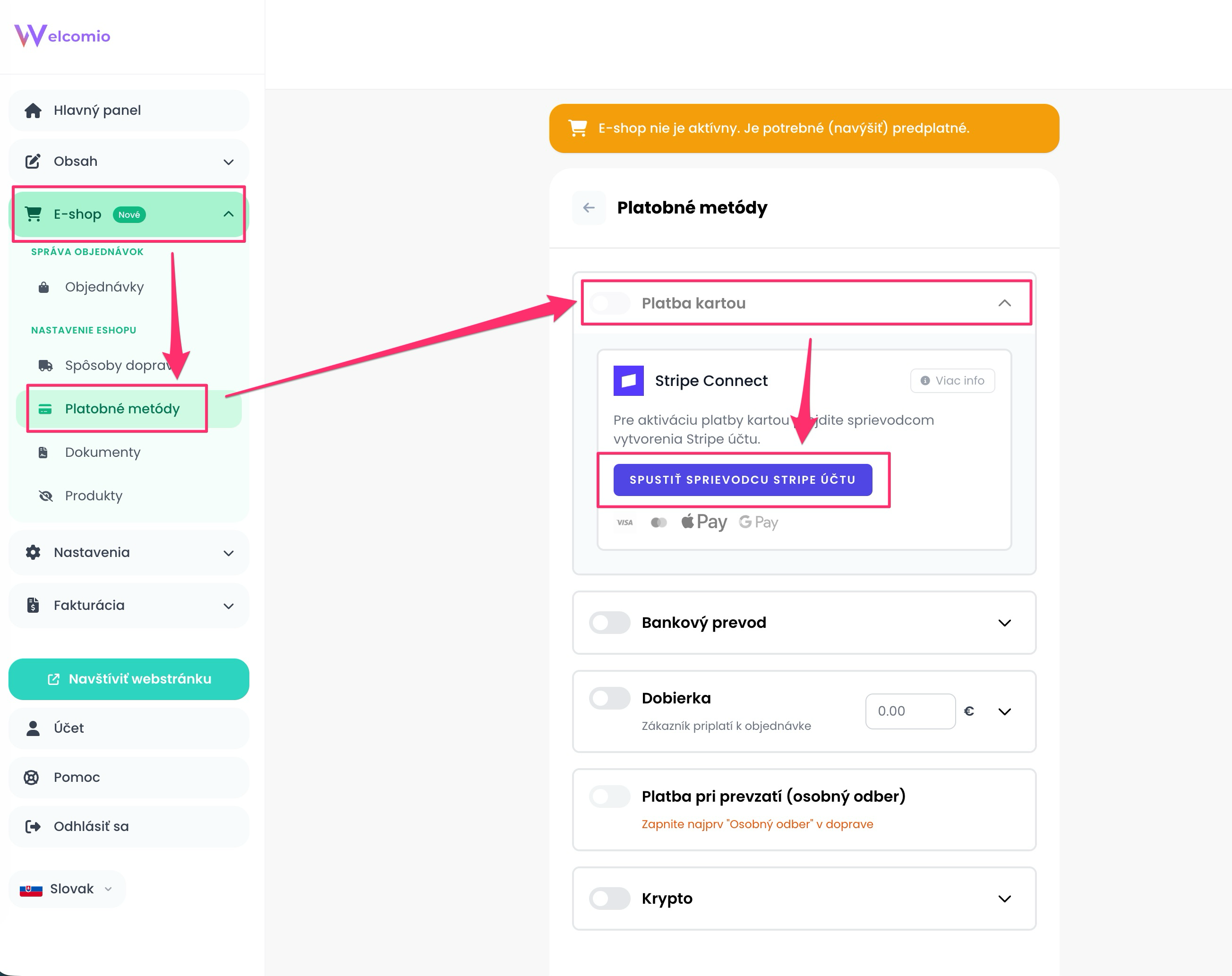The width and height of the screenshot is (1232, 976).
Task: Collapse the Platba kartou section chevron
Action: 1004,303
